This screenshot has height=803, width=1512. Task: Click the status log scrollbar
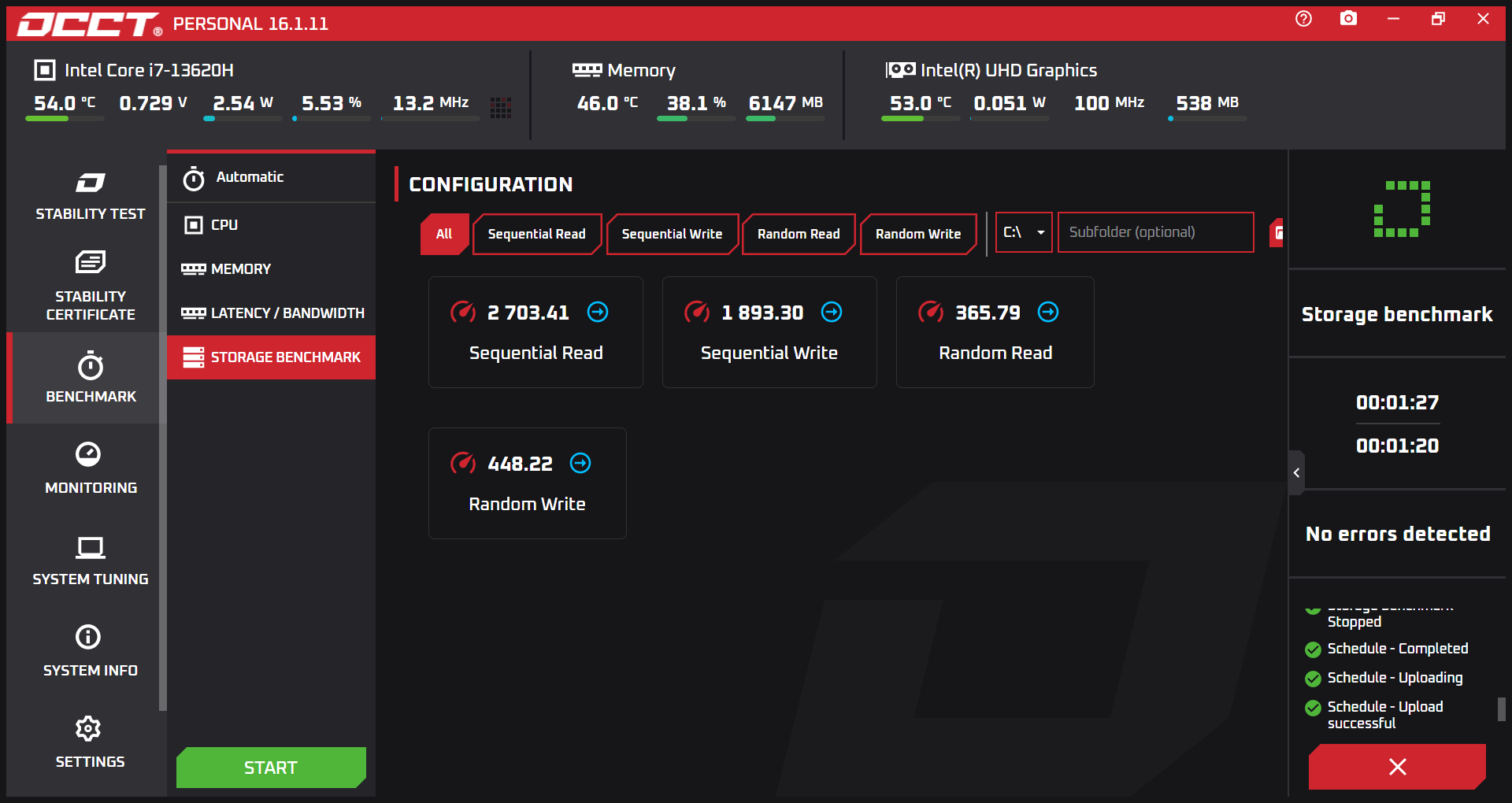1501,709
